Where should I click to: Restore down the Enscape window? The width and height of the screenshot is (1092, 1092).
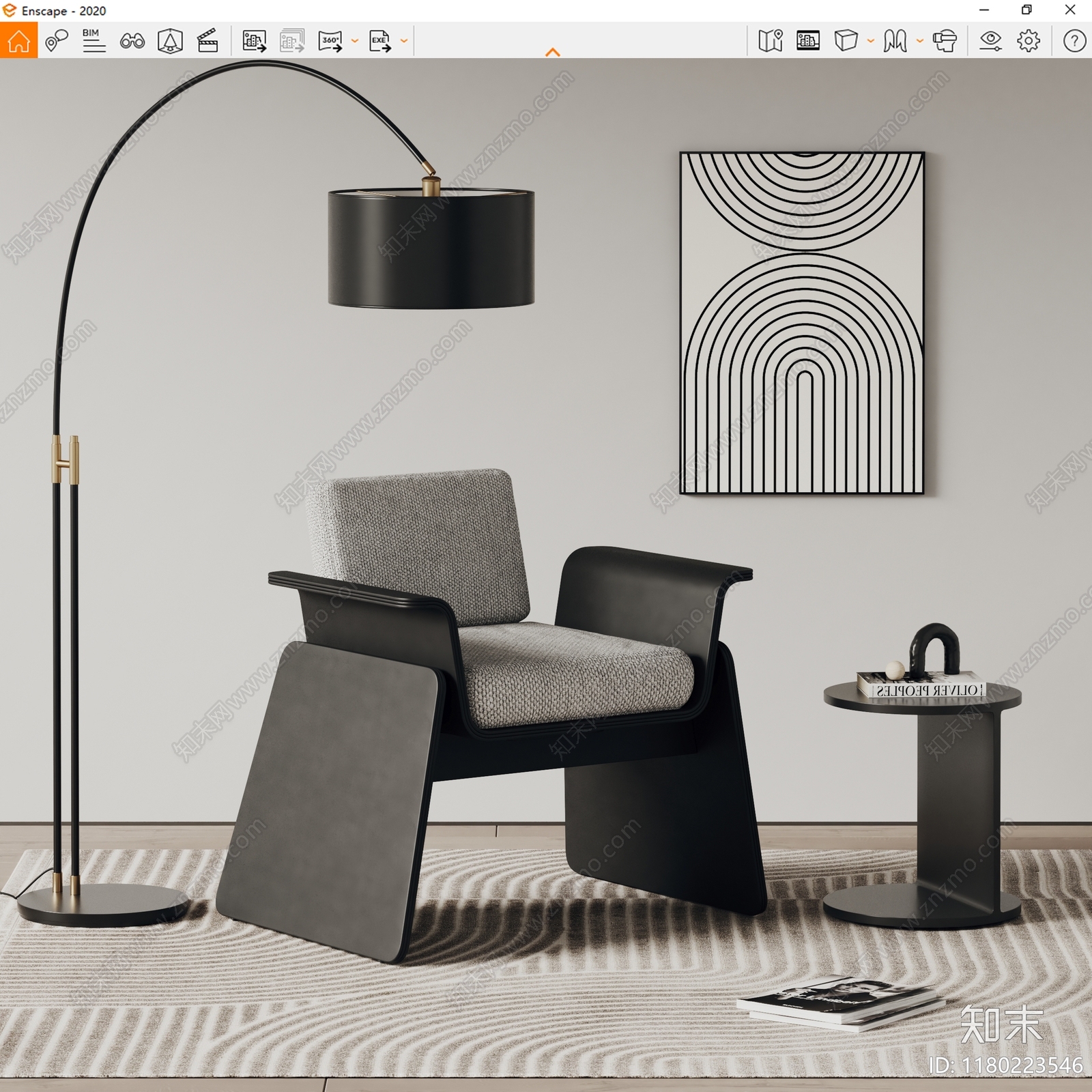(x=1026, y=10)
